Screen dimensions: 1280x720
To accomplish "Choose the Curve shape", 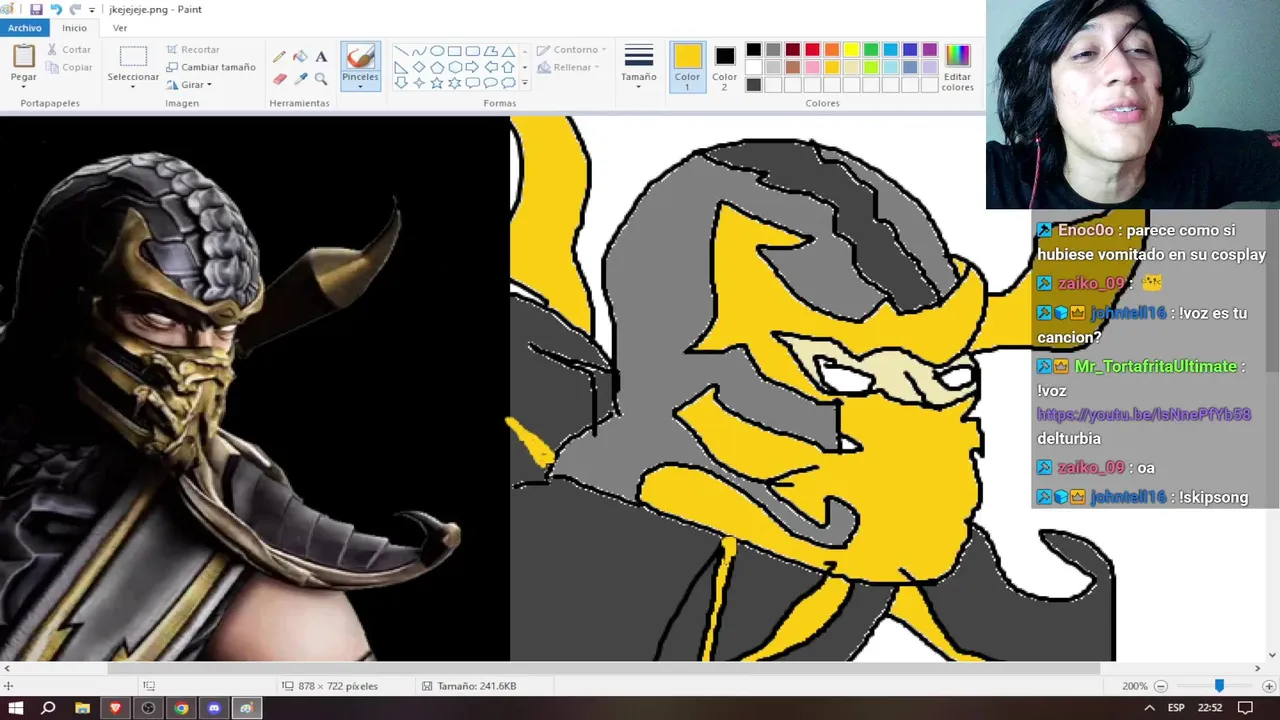I will (419, 51).
